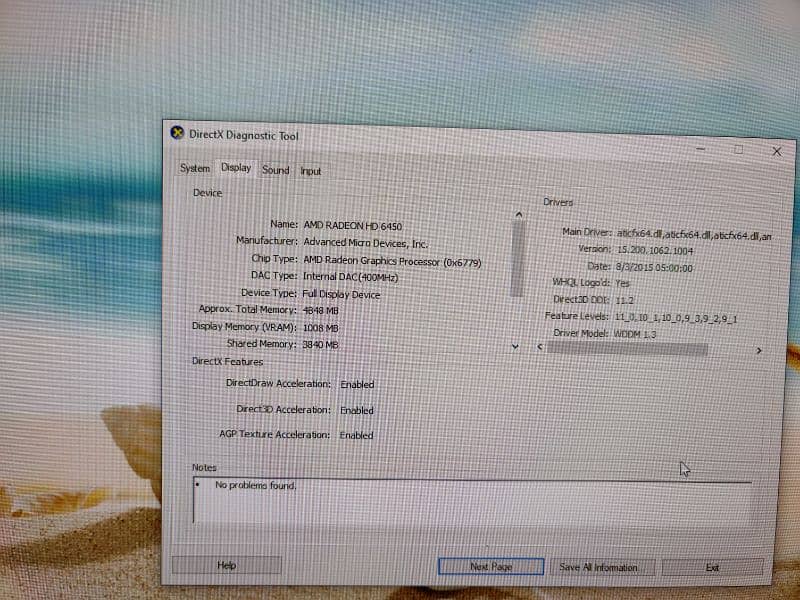Click the Drivers panel scroll right arrow
Image resolution: width=800 pixels, height=600 pixels.
point(759,351)
